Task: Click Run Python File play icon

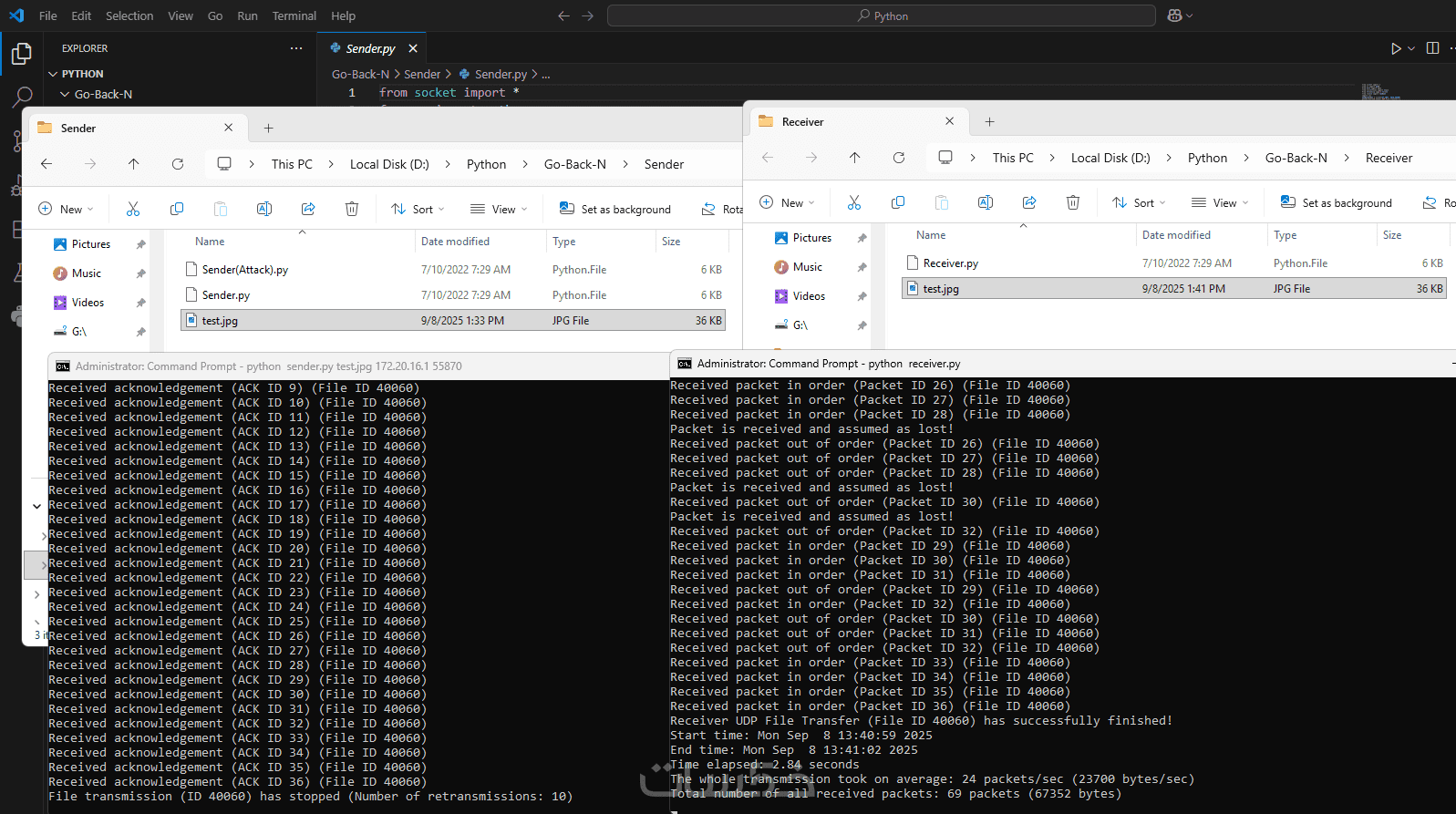Action: pyautogui.click(x=1396, y=48)
